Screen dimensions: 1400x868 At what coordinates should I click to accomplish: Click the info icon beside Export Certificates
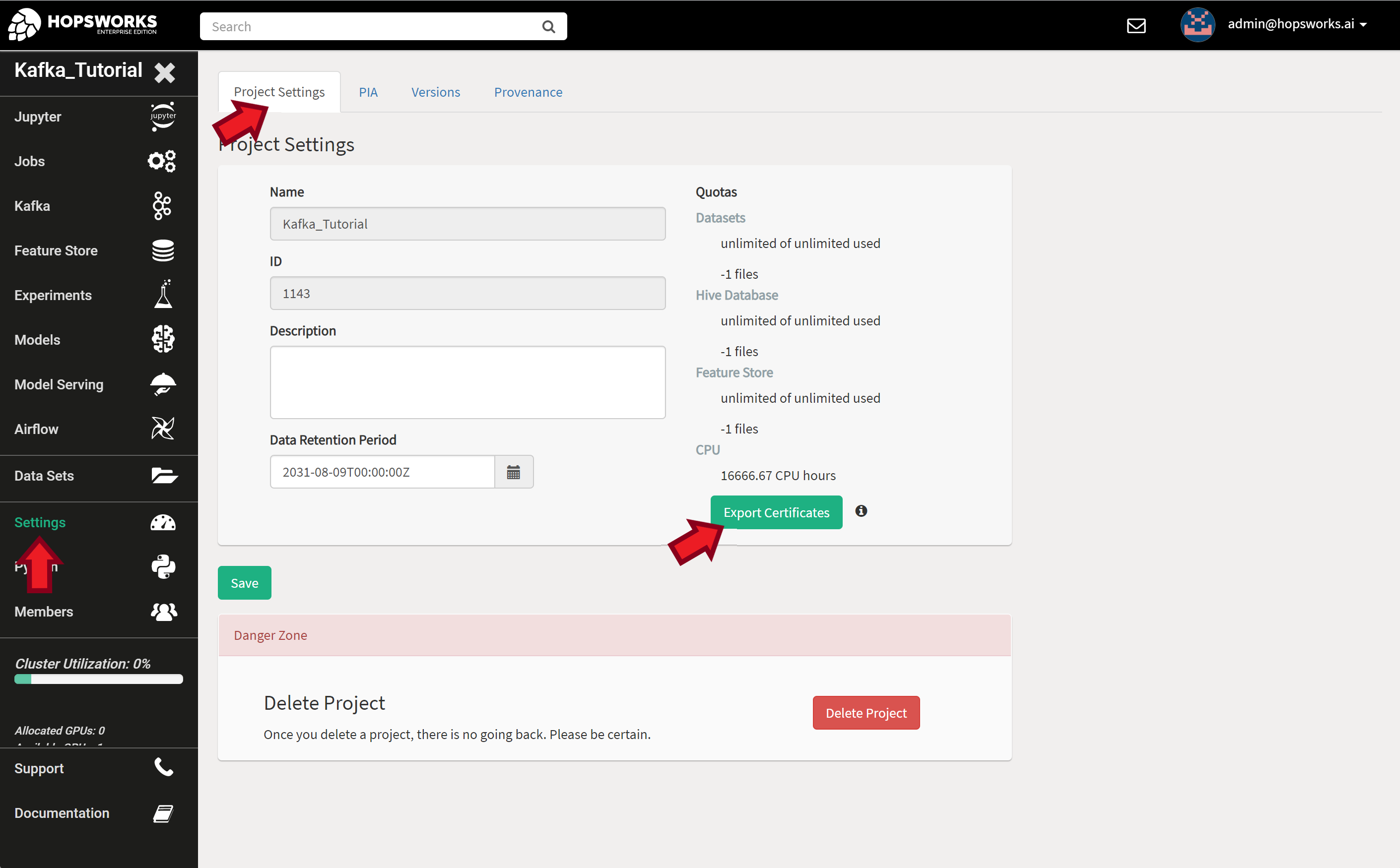point(861,510)
